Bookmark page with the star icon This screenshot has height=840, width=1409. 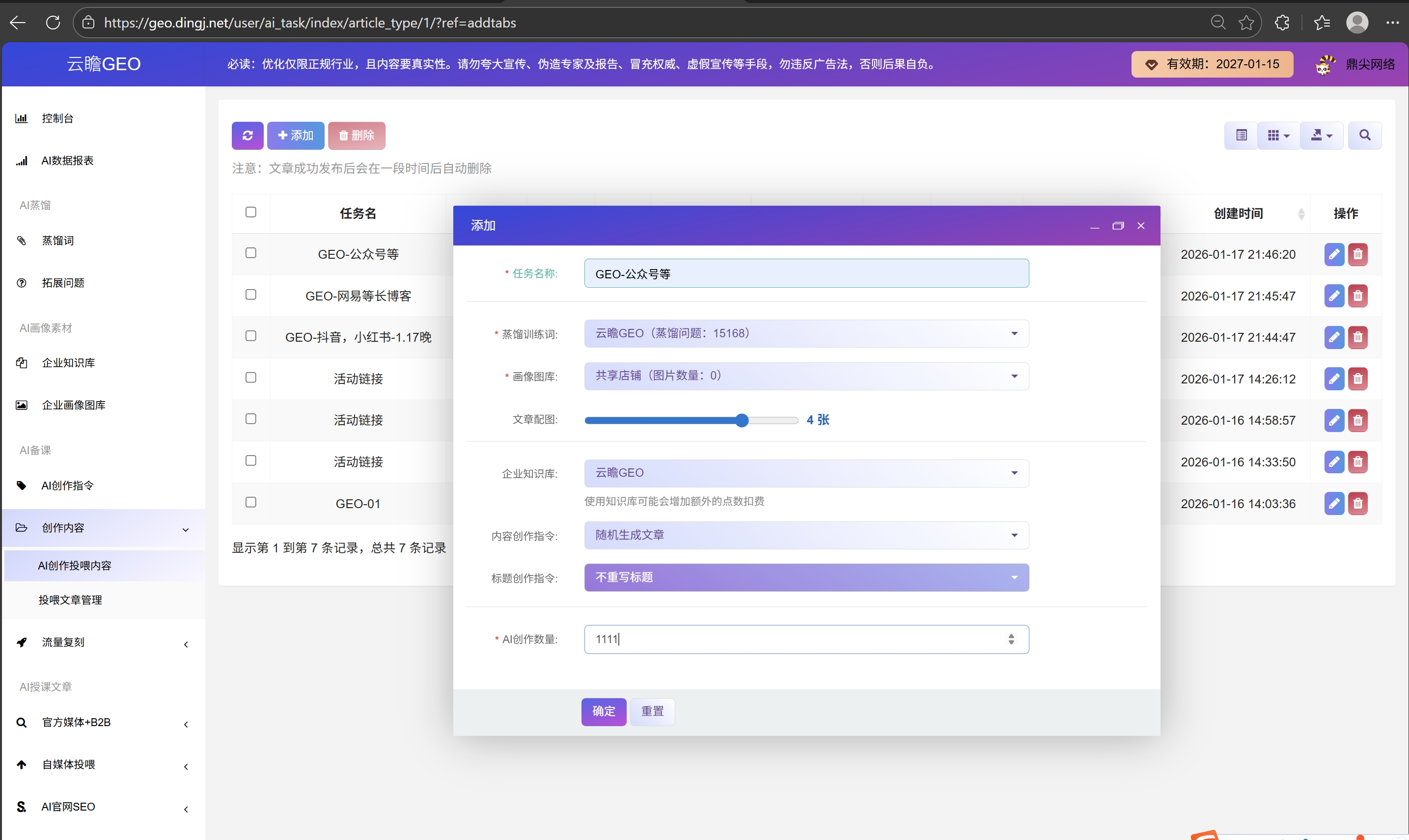click(1246, 23)
